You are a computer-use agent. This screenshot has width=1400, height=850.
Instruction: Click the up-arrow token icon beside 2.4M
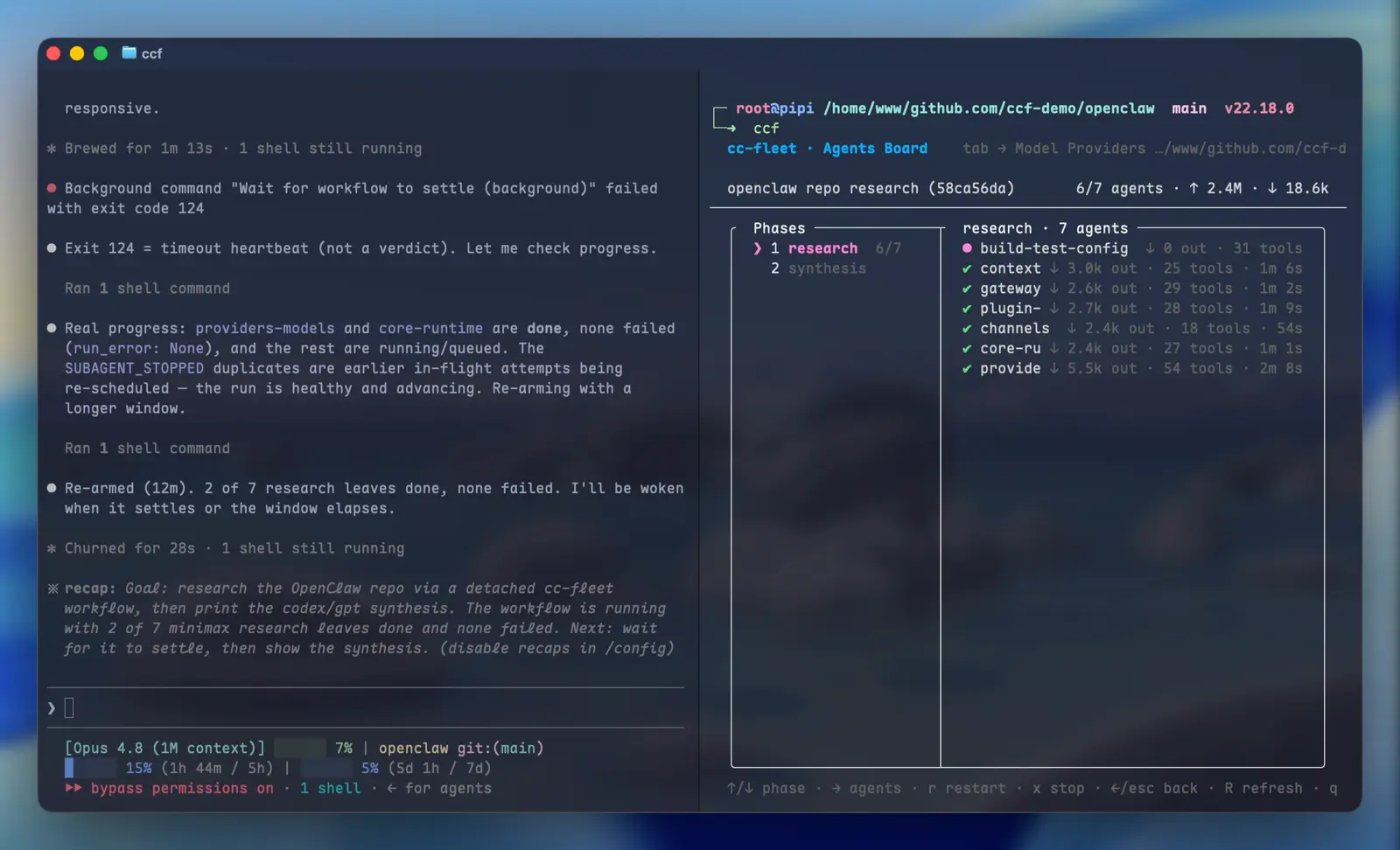click(1193, 188)
